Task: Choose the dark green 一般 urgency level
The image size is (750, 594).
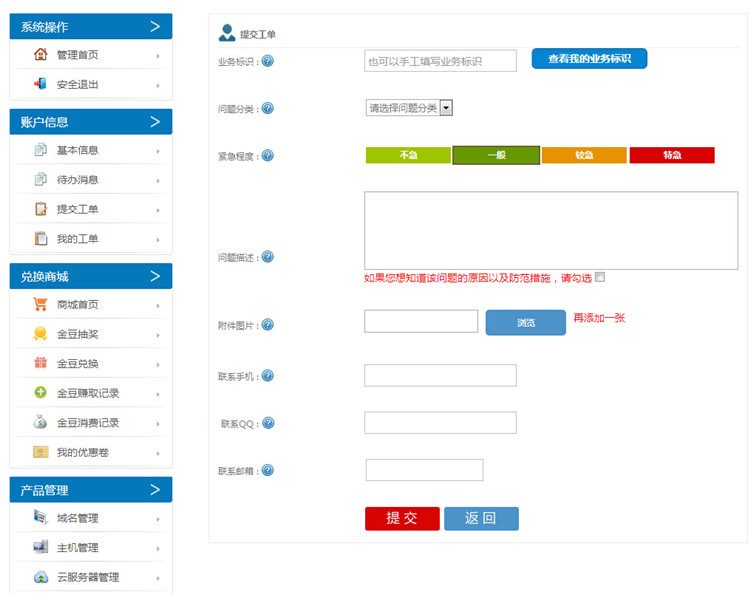Action: 496,155
